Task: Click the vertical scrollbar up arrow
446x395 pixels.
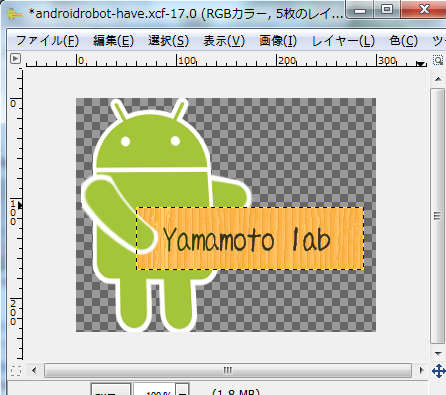Action: pos(438,79)
